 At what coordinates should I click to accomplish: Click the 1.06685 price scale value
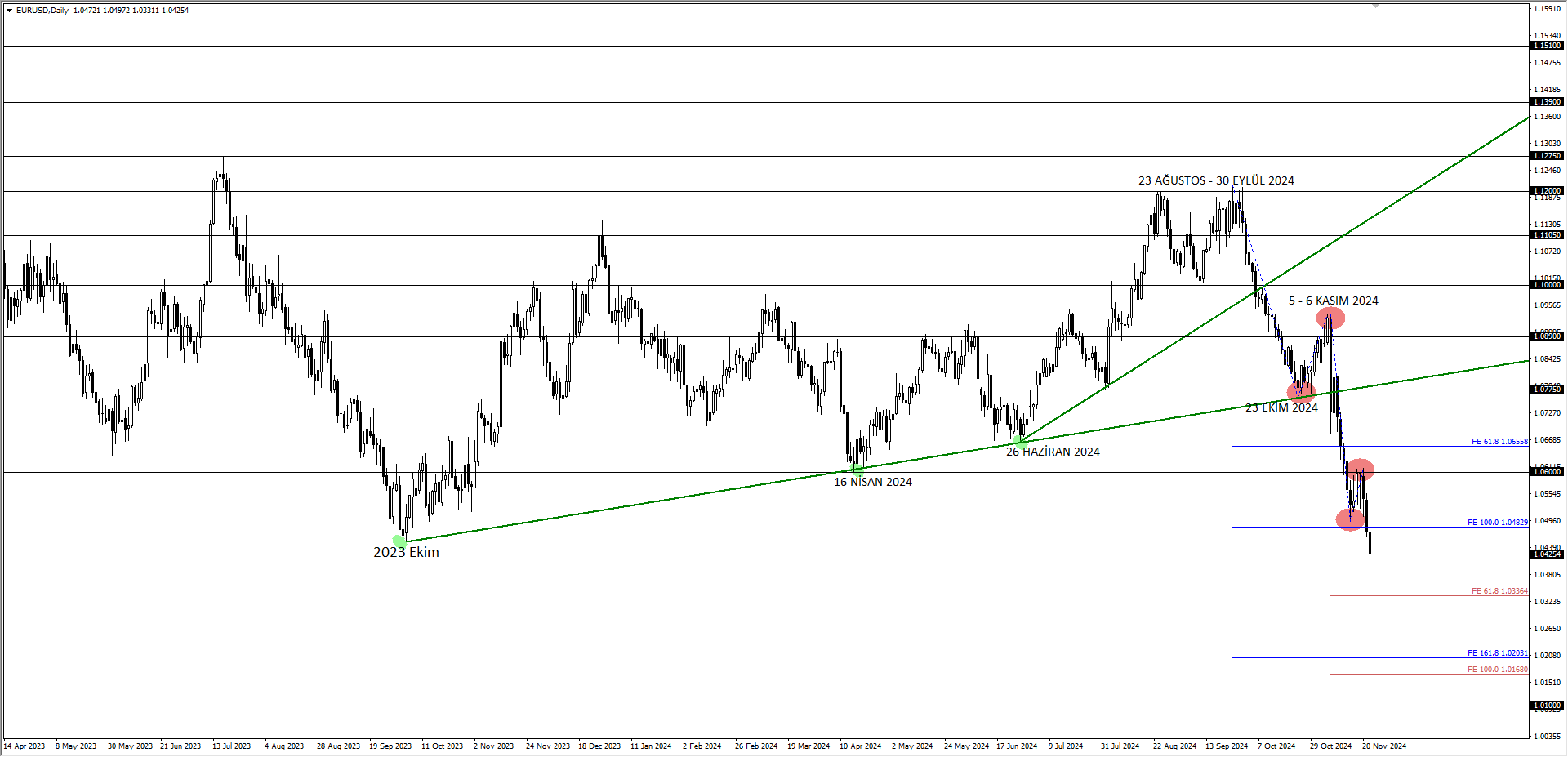click(x=1548, y=440)
